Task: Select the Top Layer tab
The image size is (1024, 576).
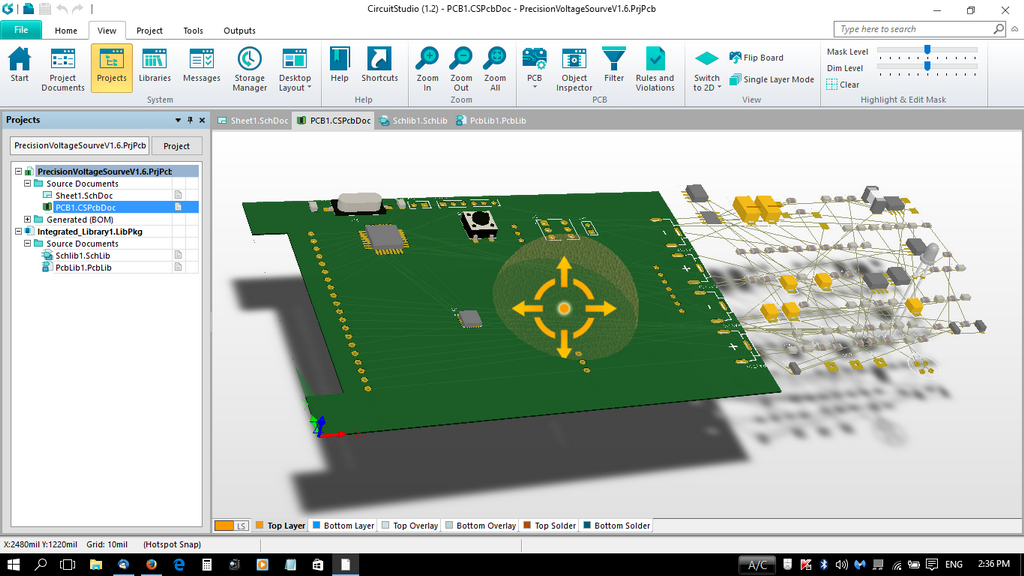Action: pyautogui.click(x=280, y=526)
